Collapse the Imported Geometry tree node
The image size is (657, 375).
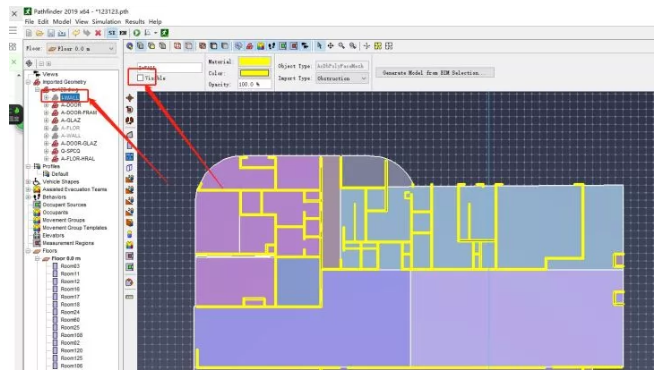coord(28,82)
